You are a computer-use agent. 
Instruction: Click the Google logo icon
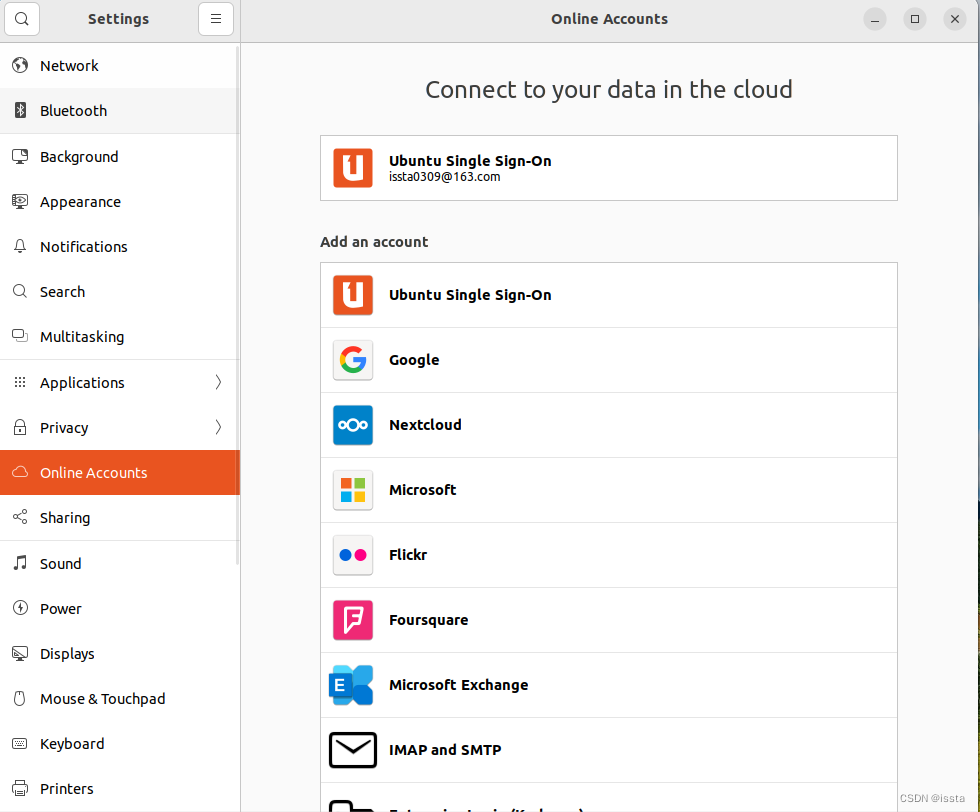tap(353, 360)
